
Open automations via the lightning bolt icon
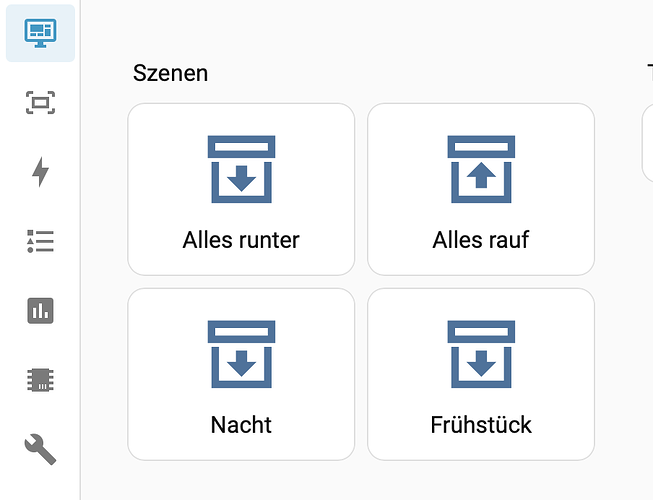click(x=40, y=172)
